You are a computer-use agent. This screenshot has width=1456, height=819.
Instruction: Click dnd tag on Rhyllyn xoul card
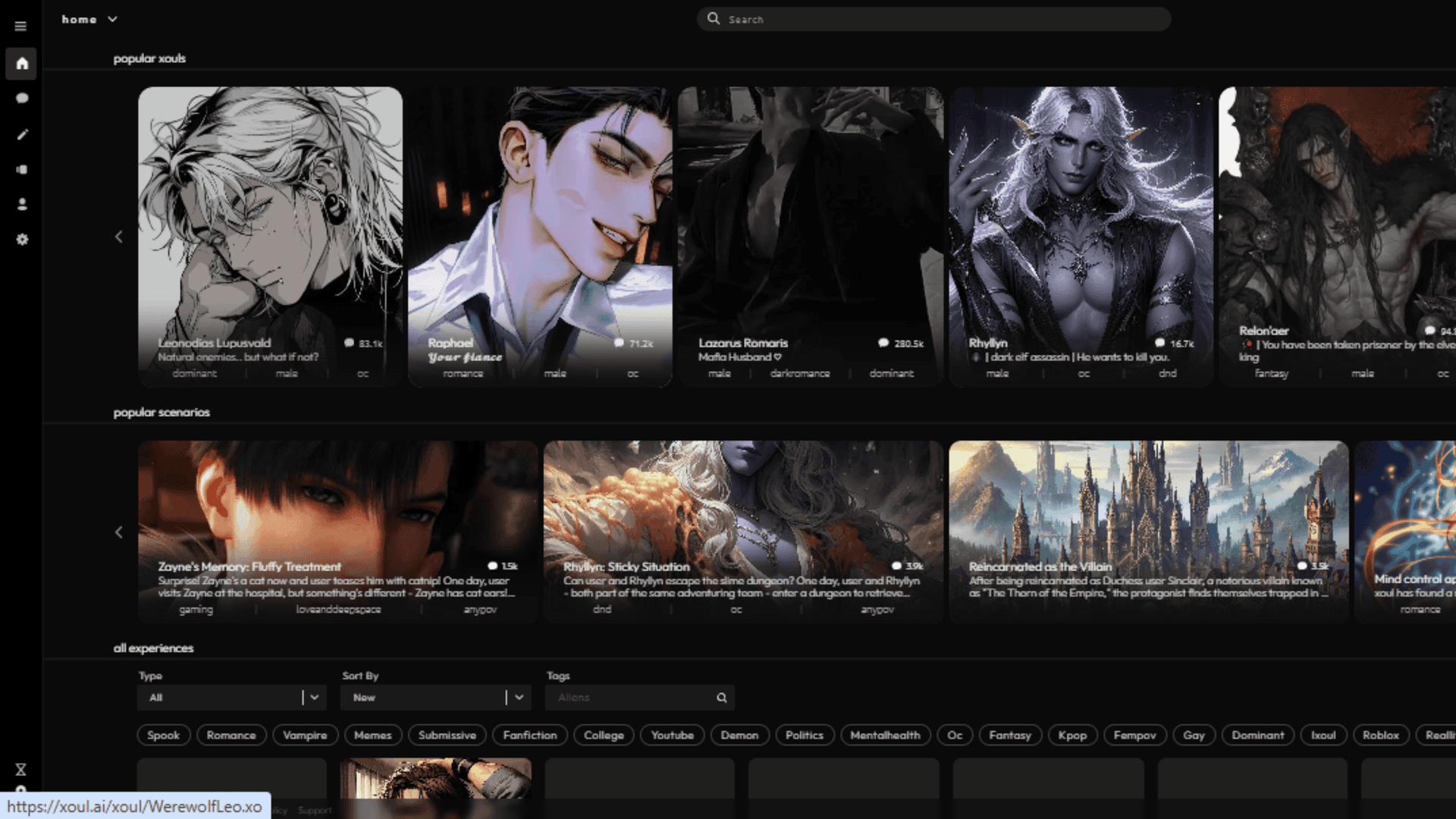(1168, 374)
